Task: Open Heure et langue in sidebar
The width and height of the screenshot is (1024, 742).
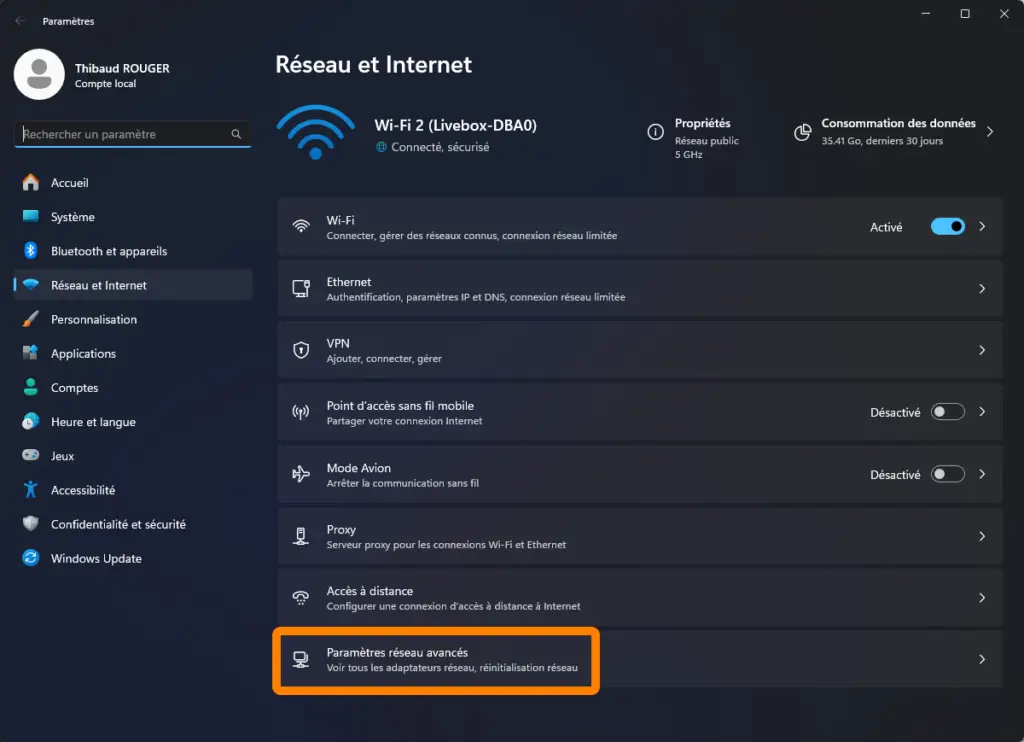Action: coord(133,421)
